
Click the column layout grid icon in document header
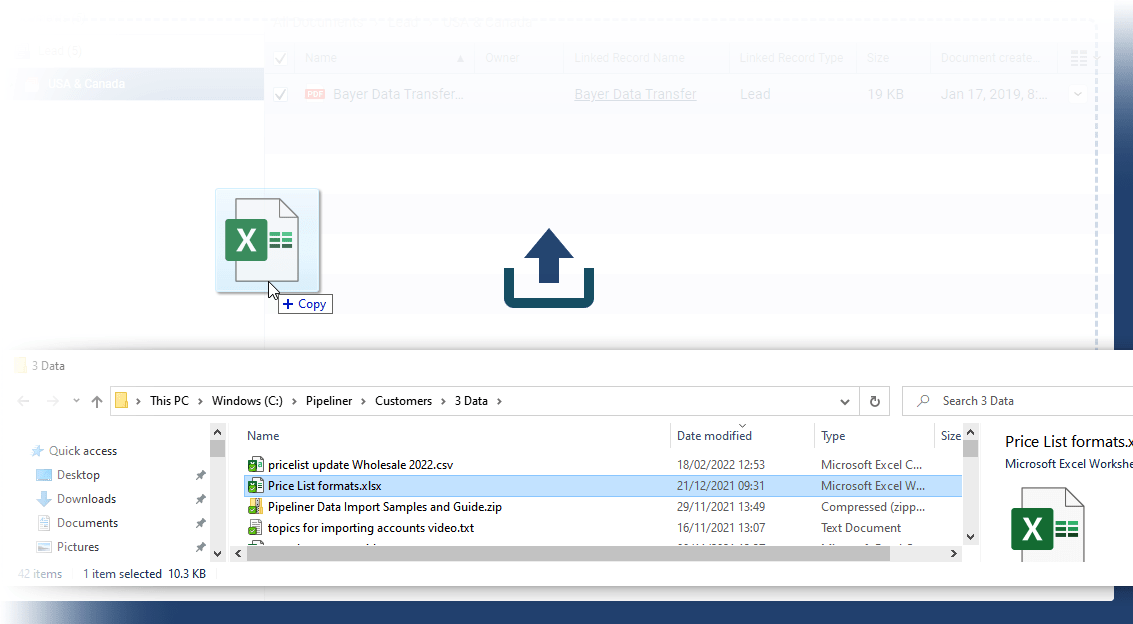pos(1078,59)
